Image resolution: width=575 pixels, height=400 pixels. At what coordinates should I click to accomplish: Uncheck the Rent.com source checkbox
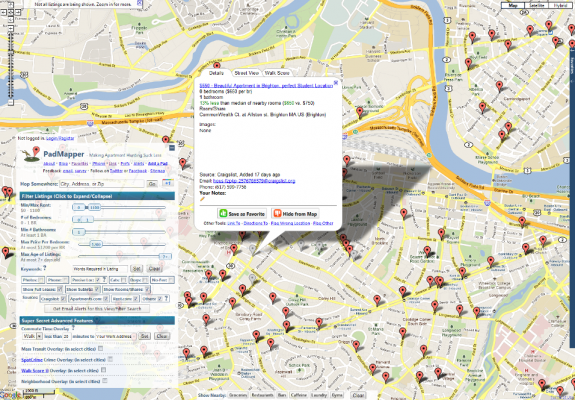[135, 299]
